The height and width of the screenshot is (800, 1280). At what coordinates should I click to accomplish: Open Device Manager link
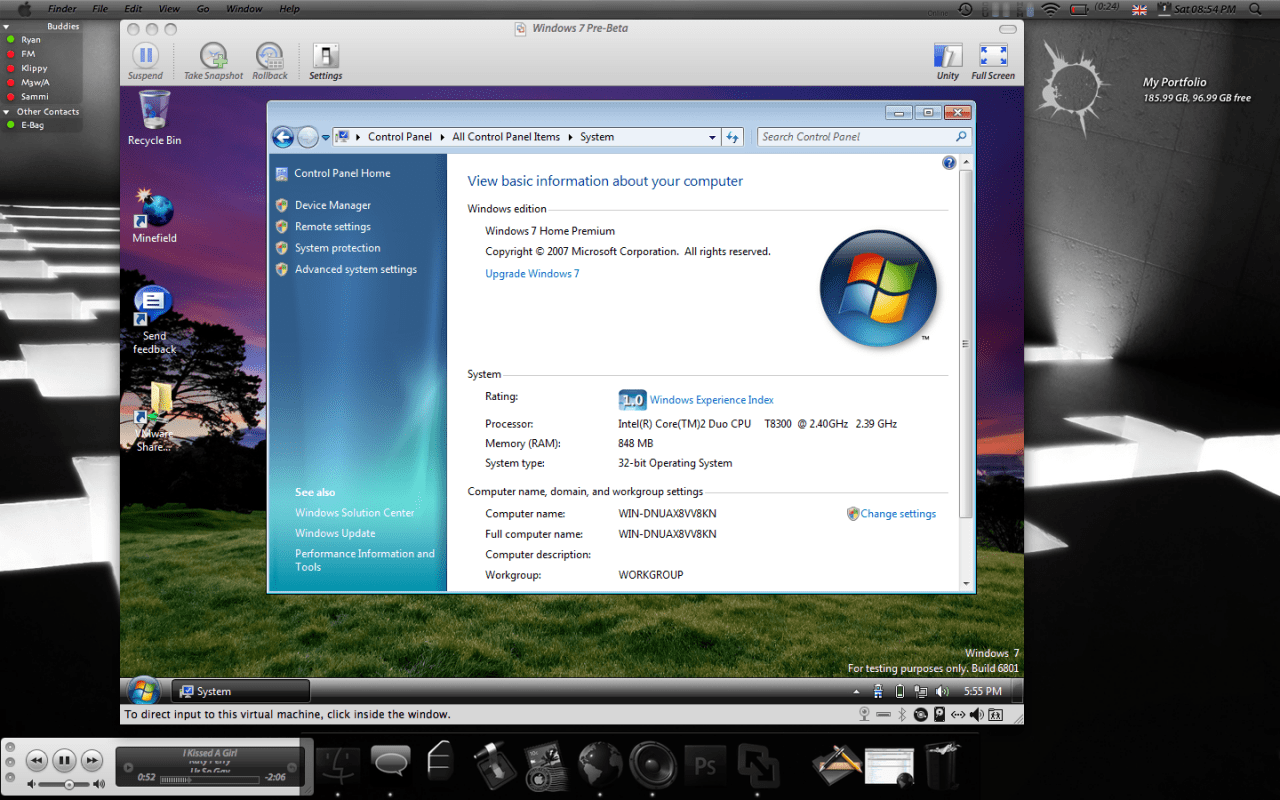pyautogui.click(x=333, y=205)
